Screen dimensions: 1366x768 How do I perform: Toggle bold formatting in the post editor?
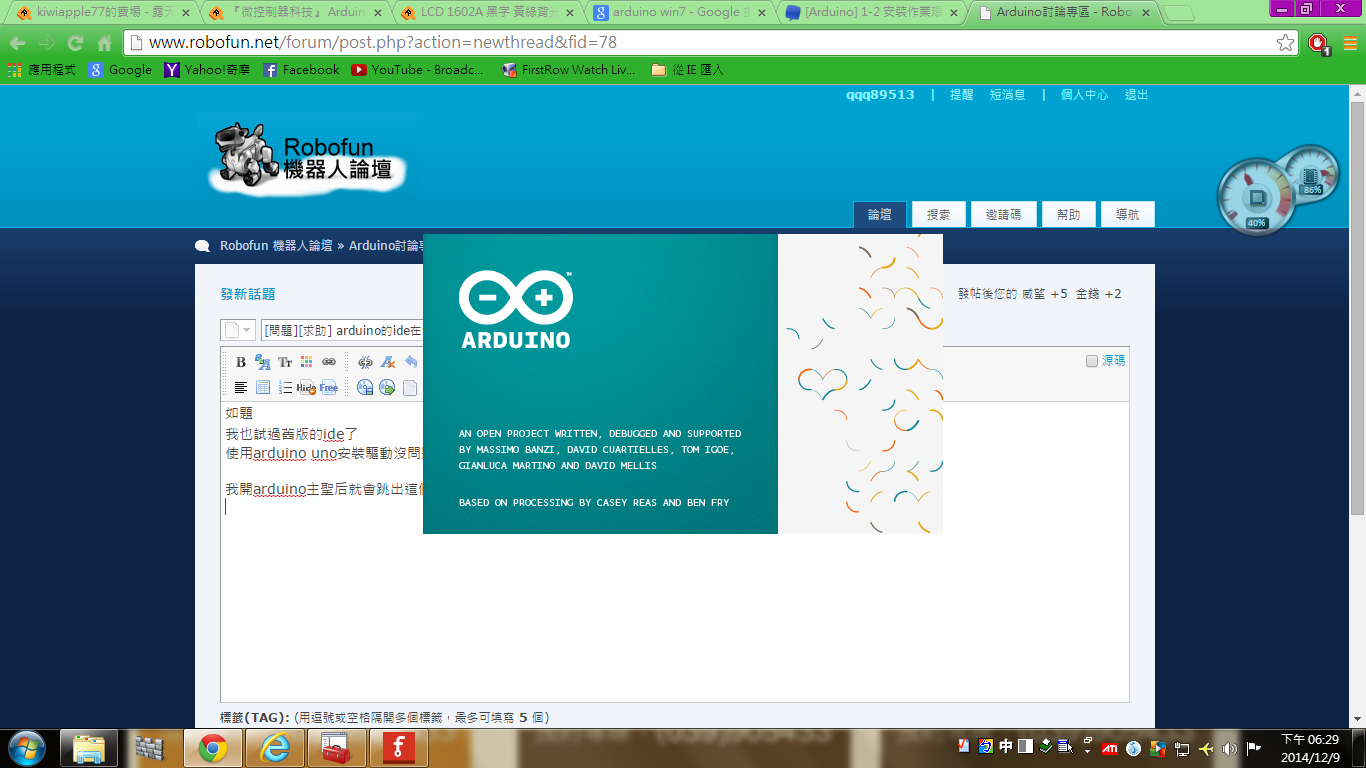click(240, 362)
